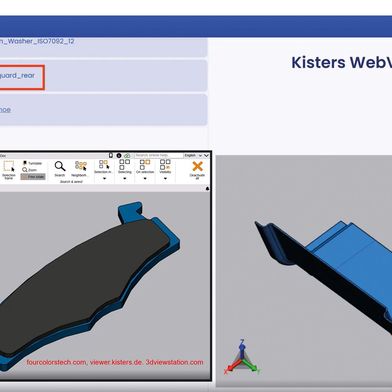The width and height of the screenshot is (392, 392).
Task: Click the round info icon in title bar
Action: click(119, 156)
